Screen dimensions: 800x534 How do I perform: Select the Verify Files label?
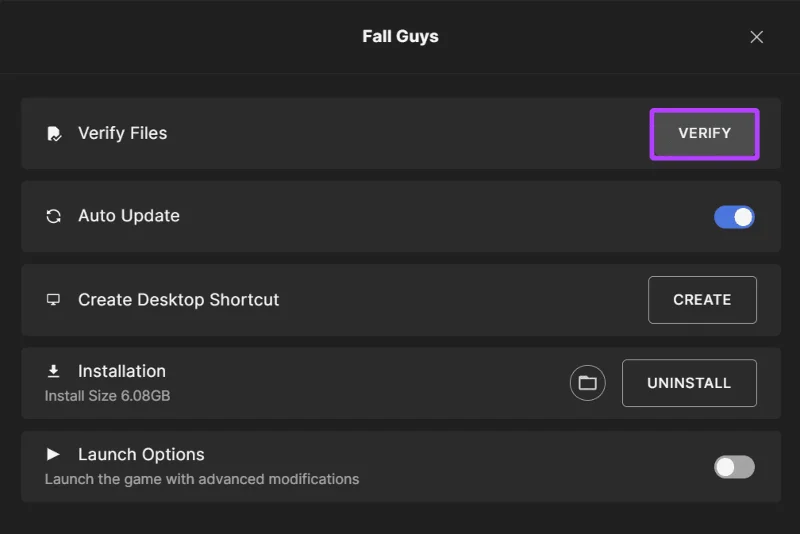[122, 133]
